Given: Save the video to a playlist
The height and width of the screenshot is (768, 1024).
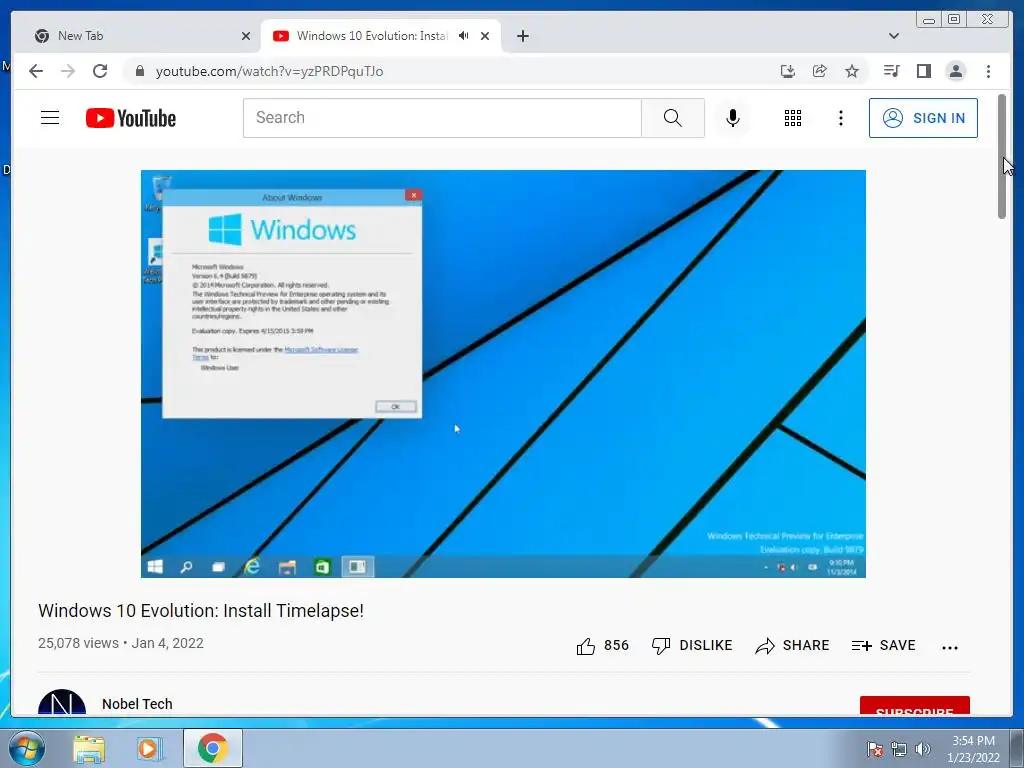Looking at the screenshot, I should 884,646.
